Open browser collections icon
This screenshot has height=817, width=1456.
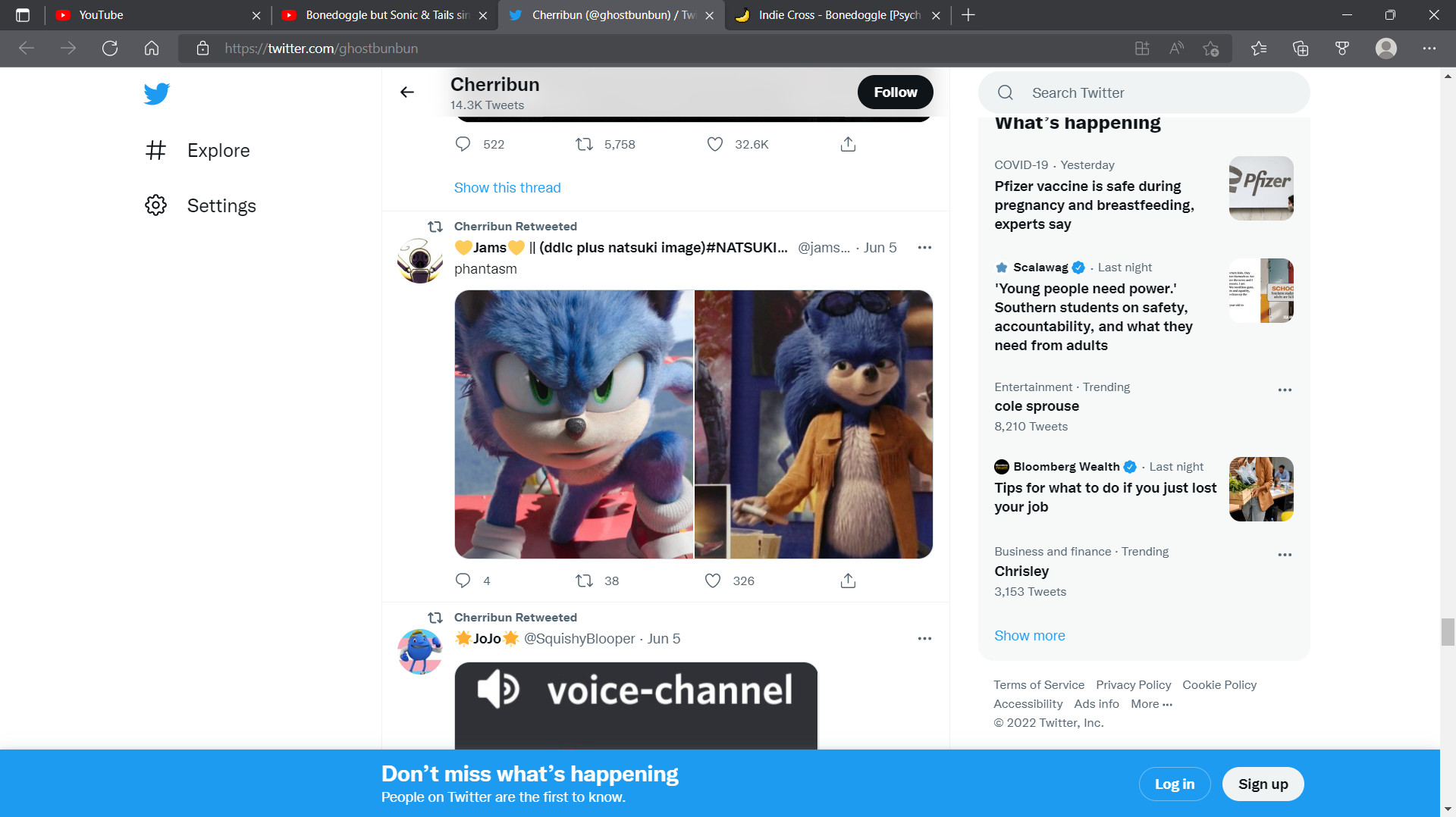[x=1301, y=49]
